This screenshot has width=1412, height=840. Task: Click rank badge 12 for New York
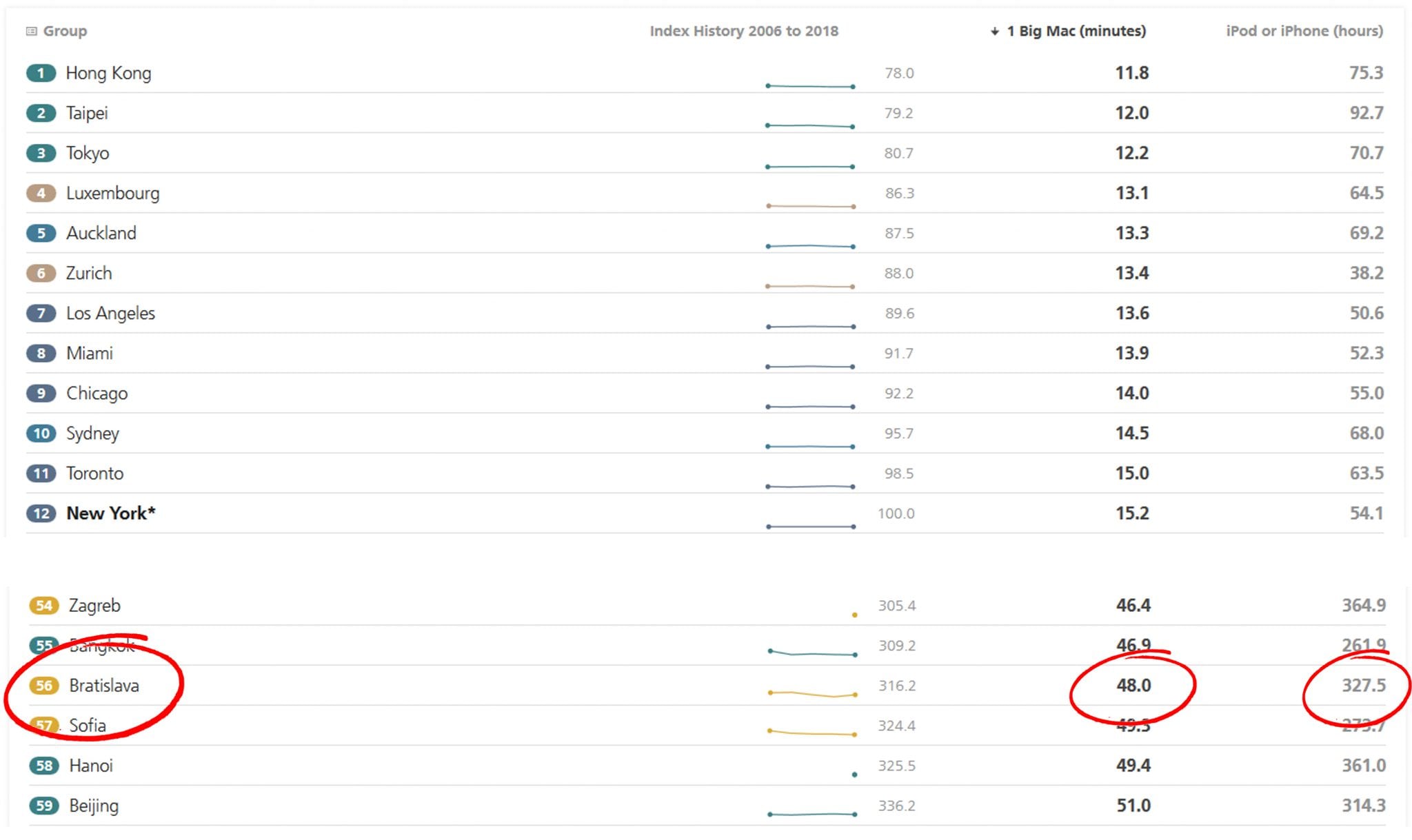41,513
